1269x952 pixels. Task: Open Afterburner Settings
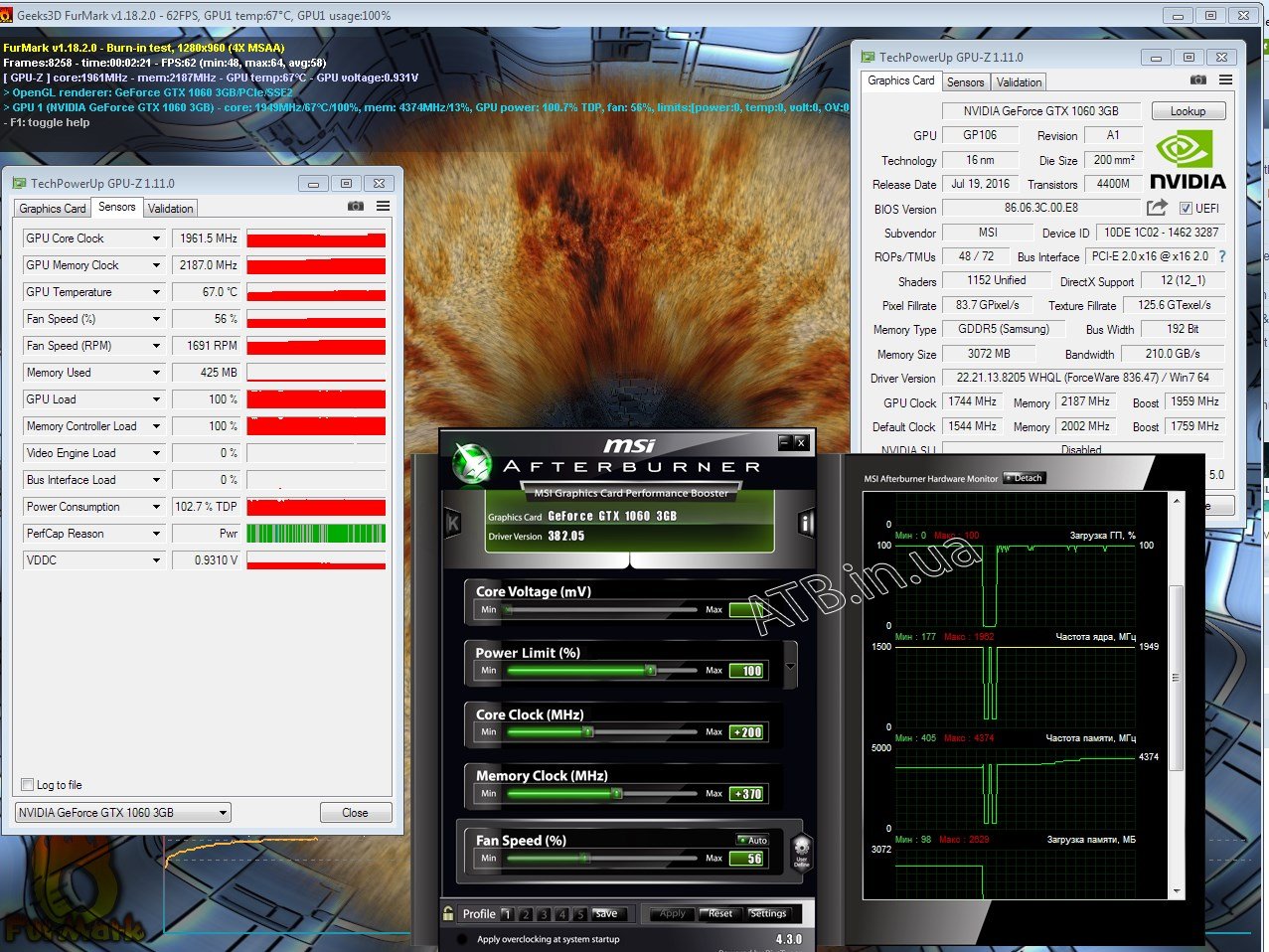pyautogui.click(x=768, y=913)
